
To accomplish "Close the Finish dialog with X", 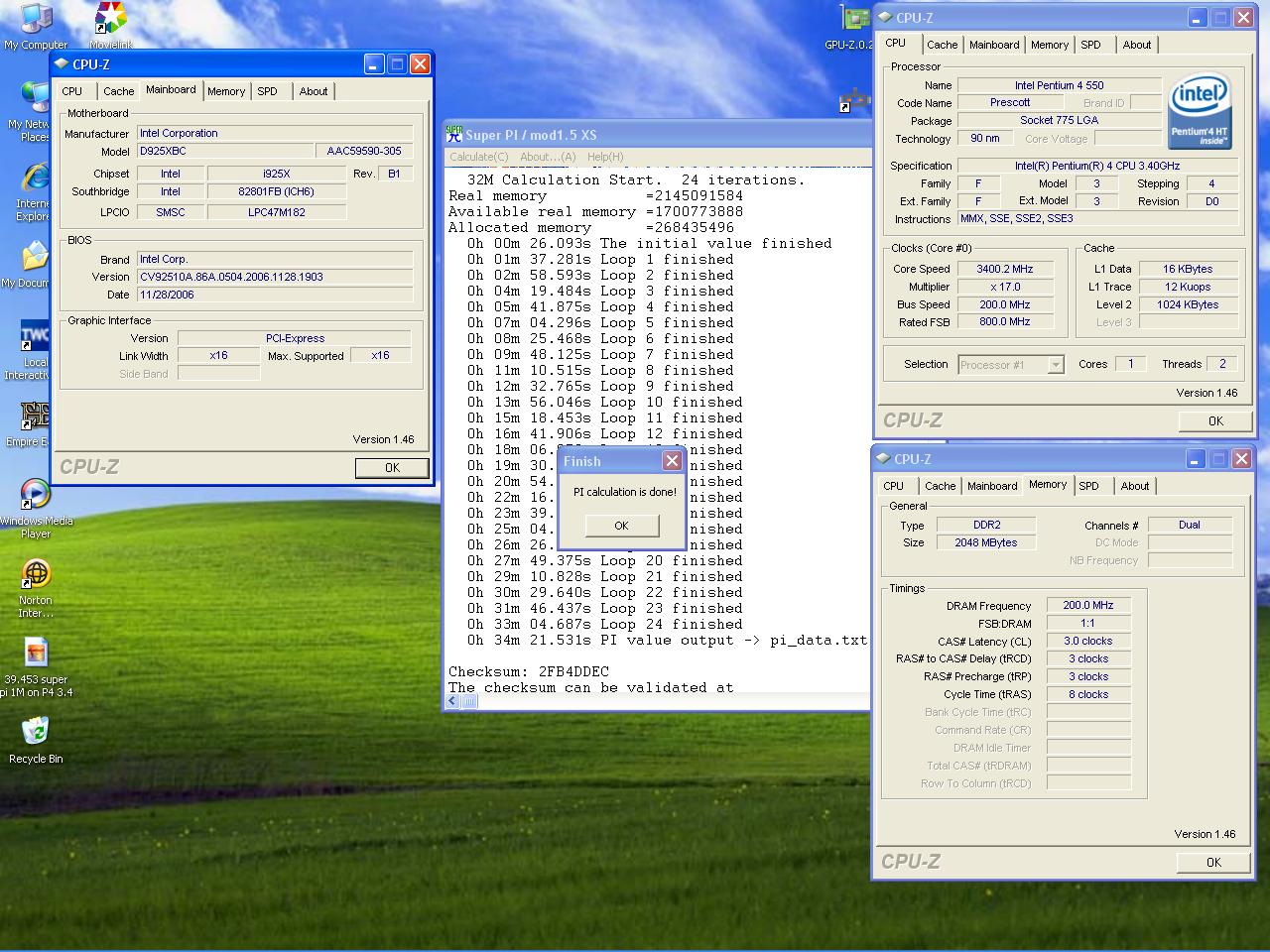I will tap(672, 461).
